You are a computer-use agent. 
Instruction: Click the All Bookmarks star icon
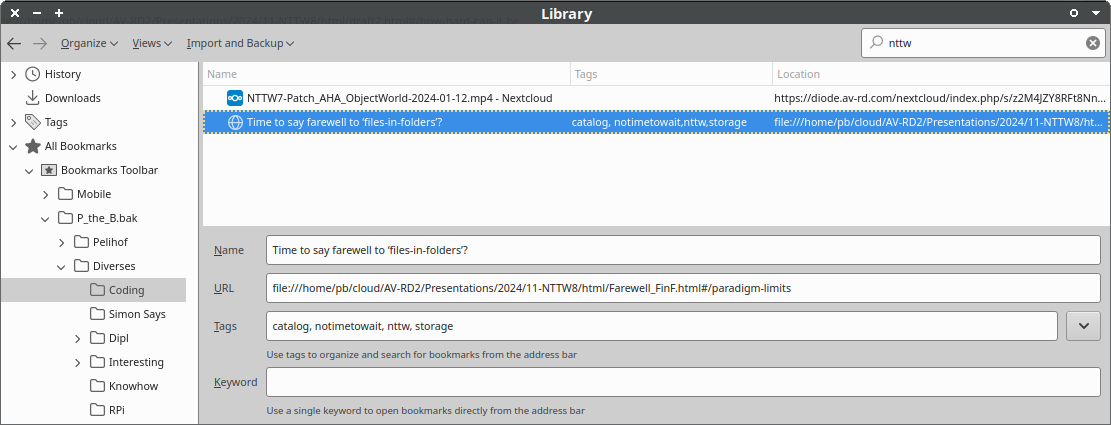coord(33,146)
